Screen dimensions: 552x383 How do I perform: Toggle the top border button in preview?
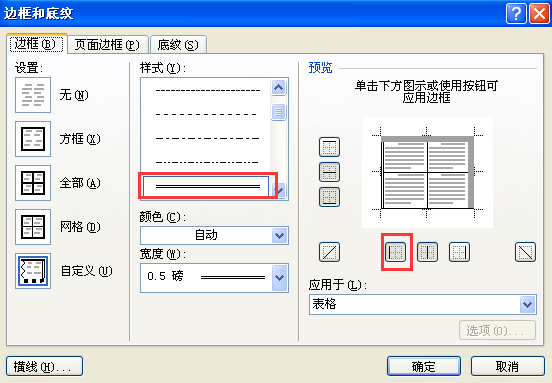[x=329, y=147]
